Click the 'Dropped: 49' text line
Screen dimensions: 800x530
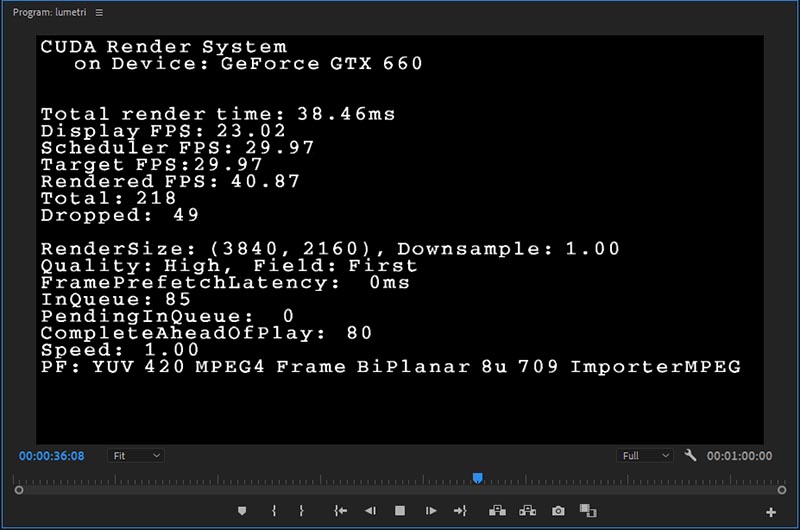119,215
